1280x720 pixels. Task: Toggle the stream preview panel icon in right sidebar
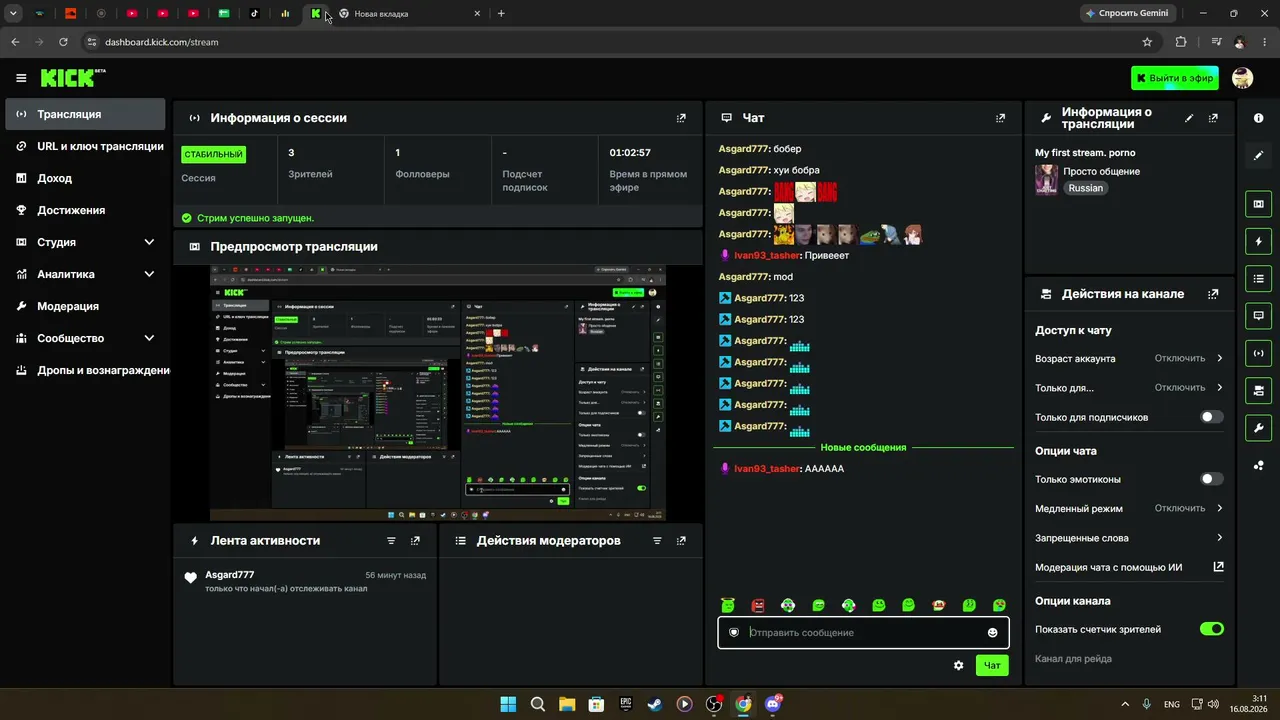click(x=1258, y=204)
